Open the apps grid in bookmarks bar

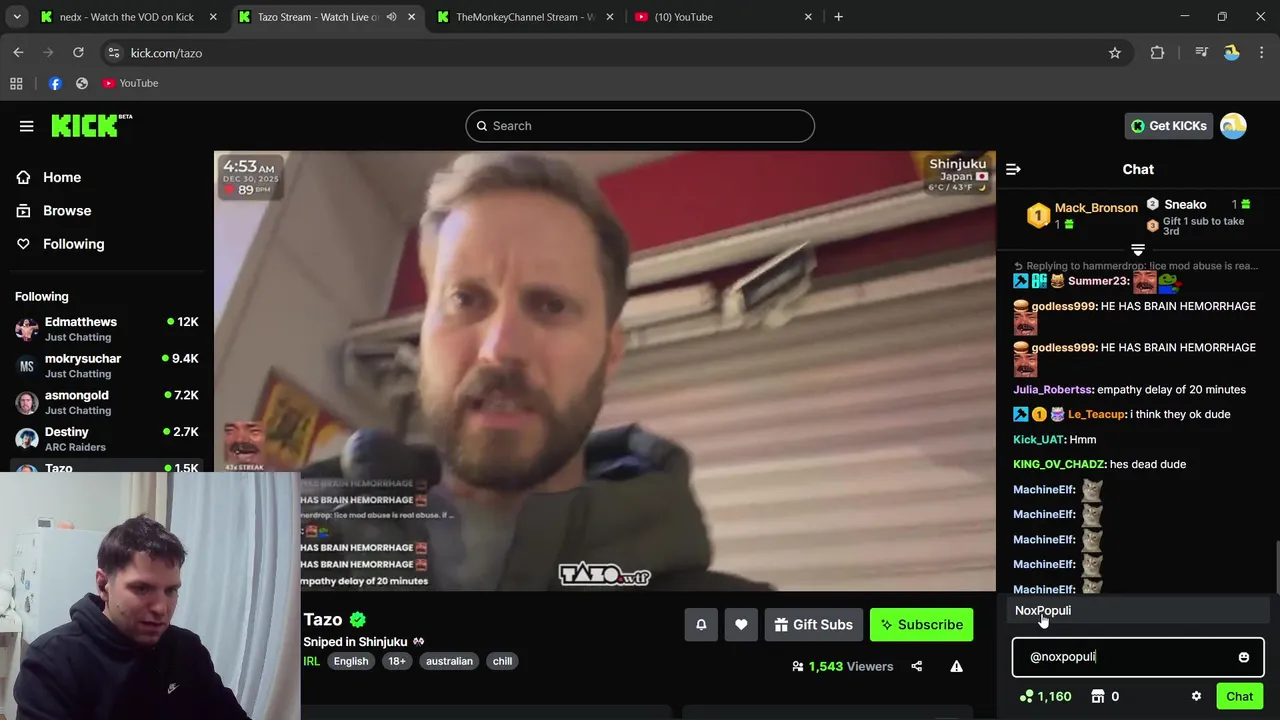(x=16, y=84)
